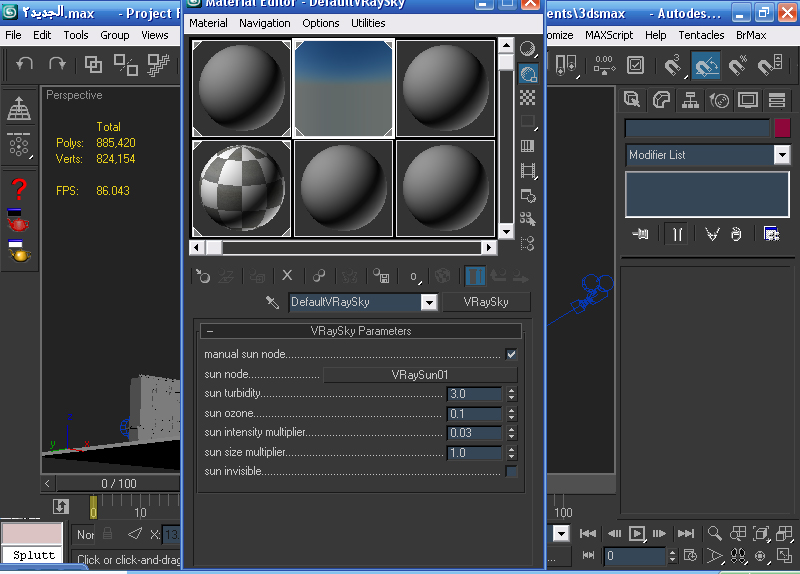800x574 pixels.
Task: Click the Bind to Space Warp icon
Action: click(158, 65)
